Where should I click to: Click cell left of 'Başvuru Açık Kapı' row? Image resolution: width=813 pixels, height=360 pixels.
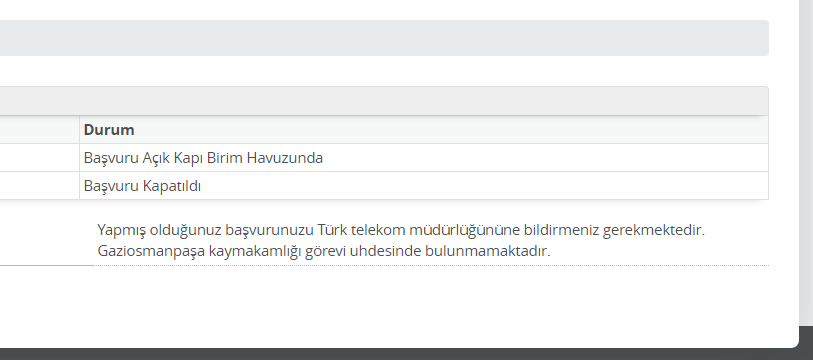pos(39,158)
